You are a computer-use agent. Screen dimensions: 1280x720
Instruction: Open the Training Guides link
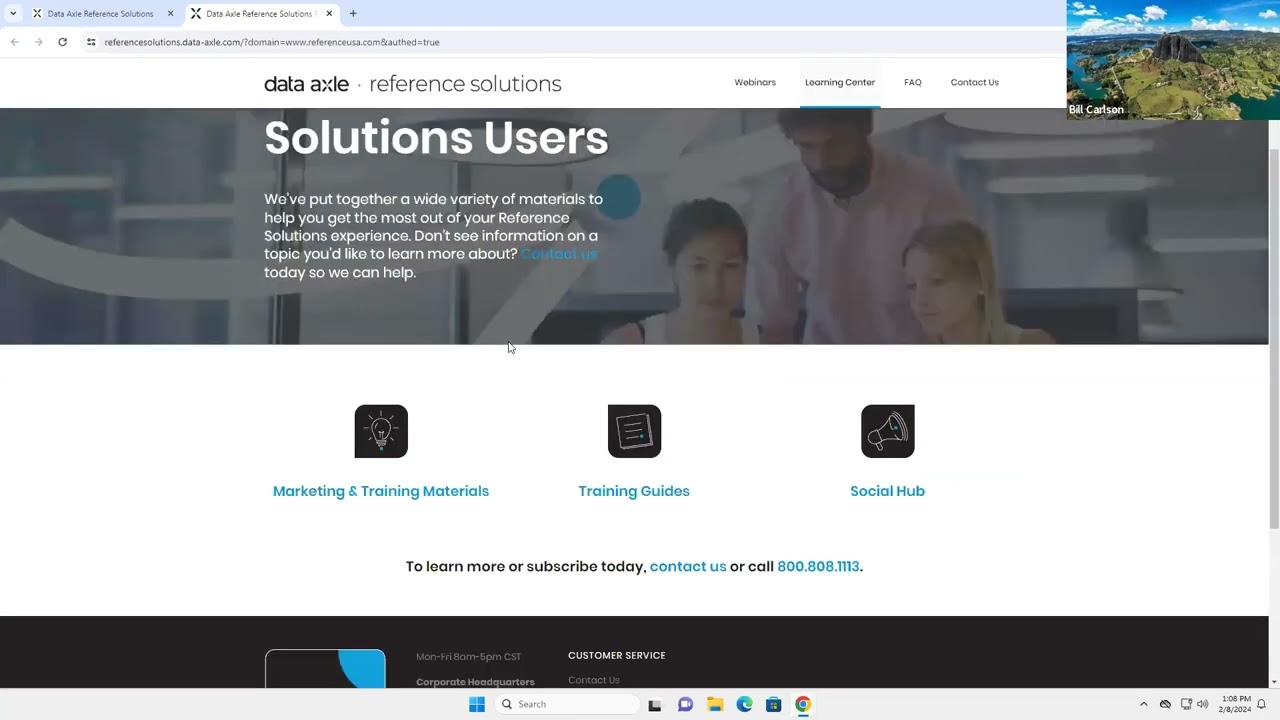pyautogui.click(x=634, y=491)
